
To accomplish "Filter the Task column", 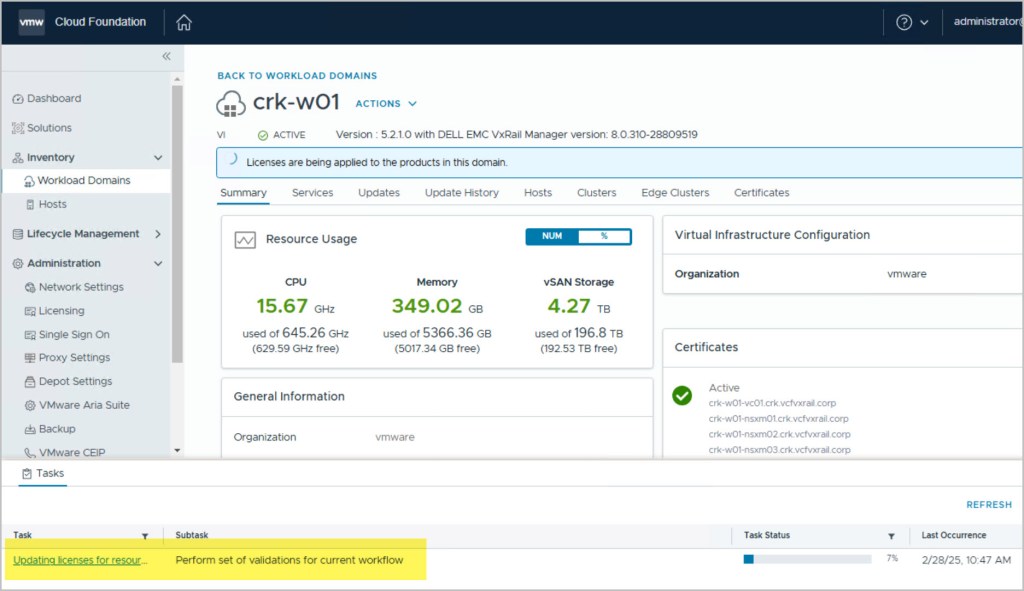I will (x=145, y=536).
